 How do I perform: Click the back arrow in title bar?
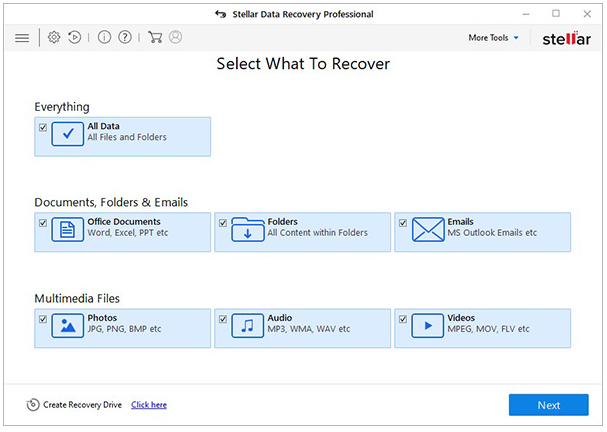pos(221,14)
